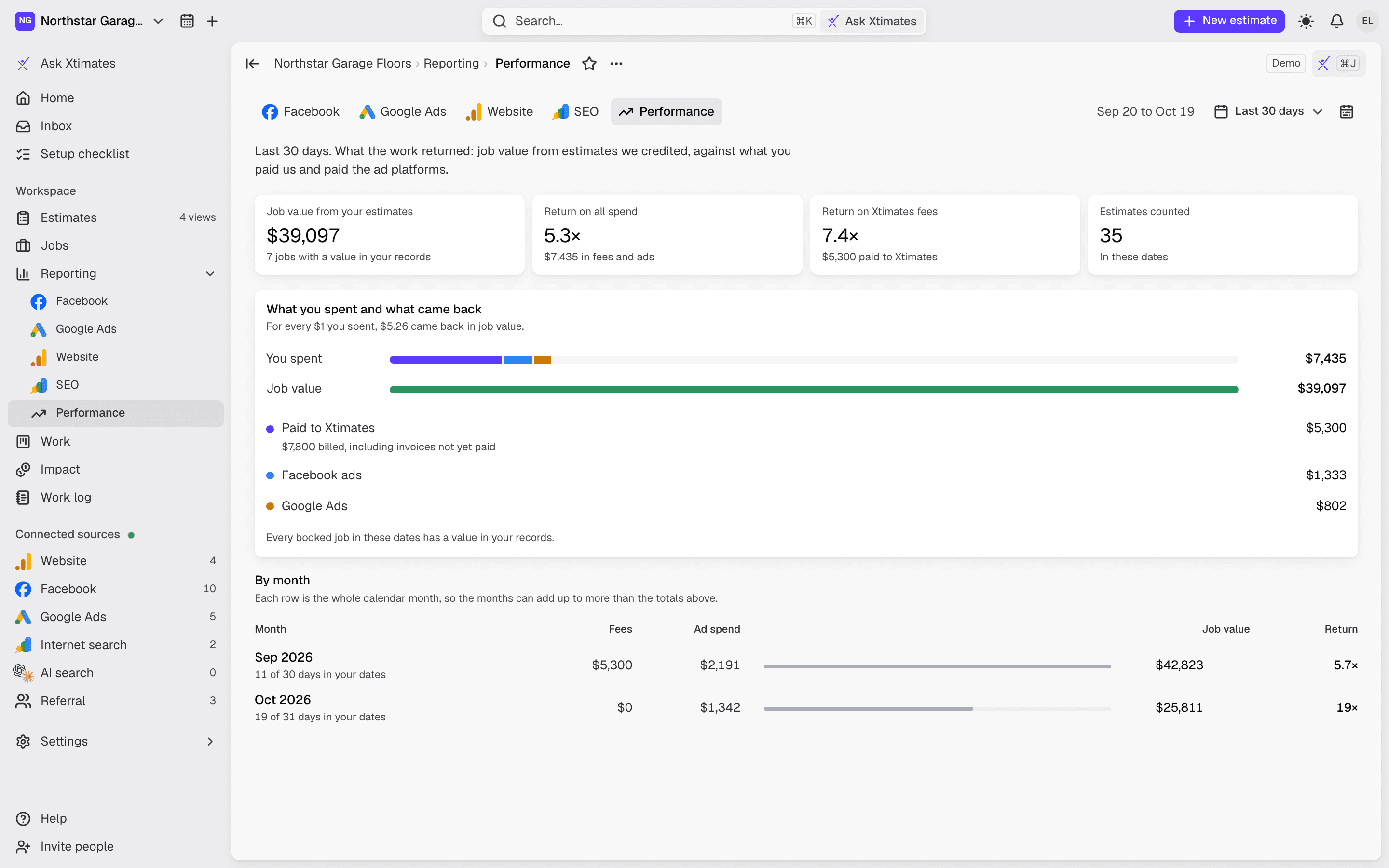Go to Home in the sidebar

point(115,98)
